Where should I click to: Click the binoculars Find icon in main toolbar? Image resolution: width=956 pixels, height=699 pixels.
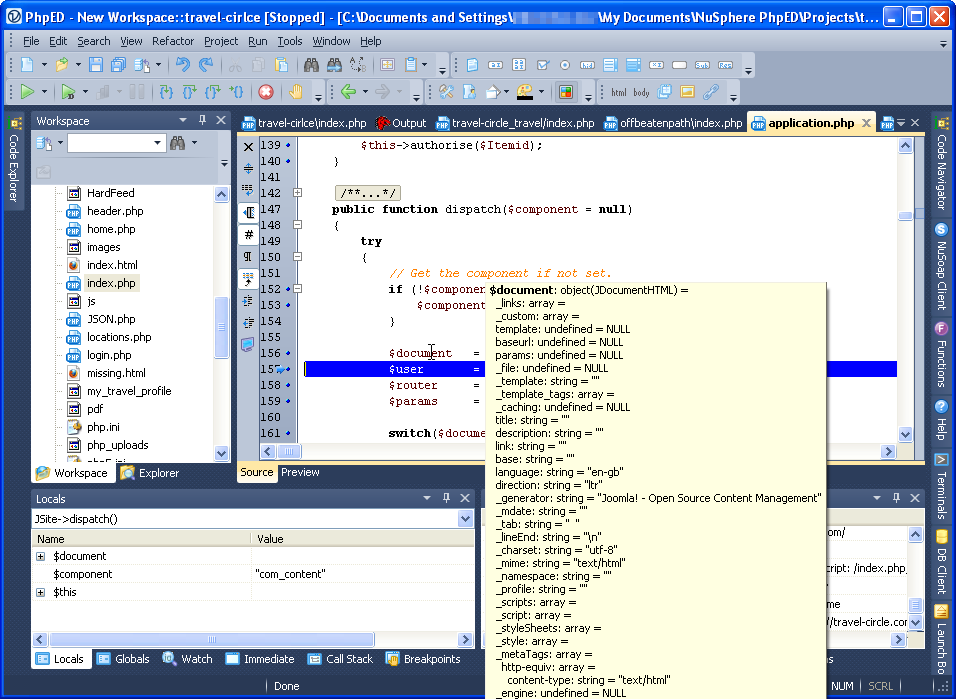click(311, 65)
